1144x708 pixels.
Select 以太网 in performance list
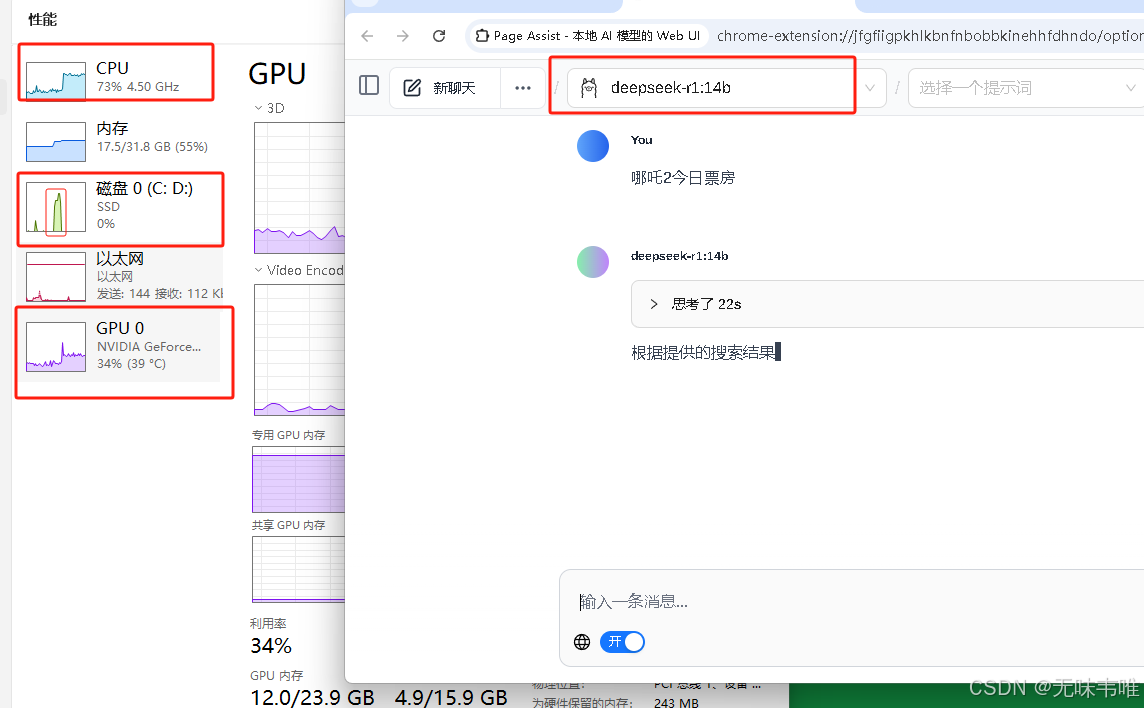(120, 276)
